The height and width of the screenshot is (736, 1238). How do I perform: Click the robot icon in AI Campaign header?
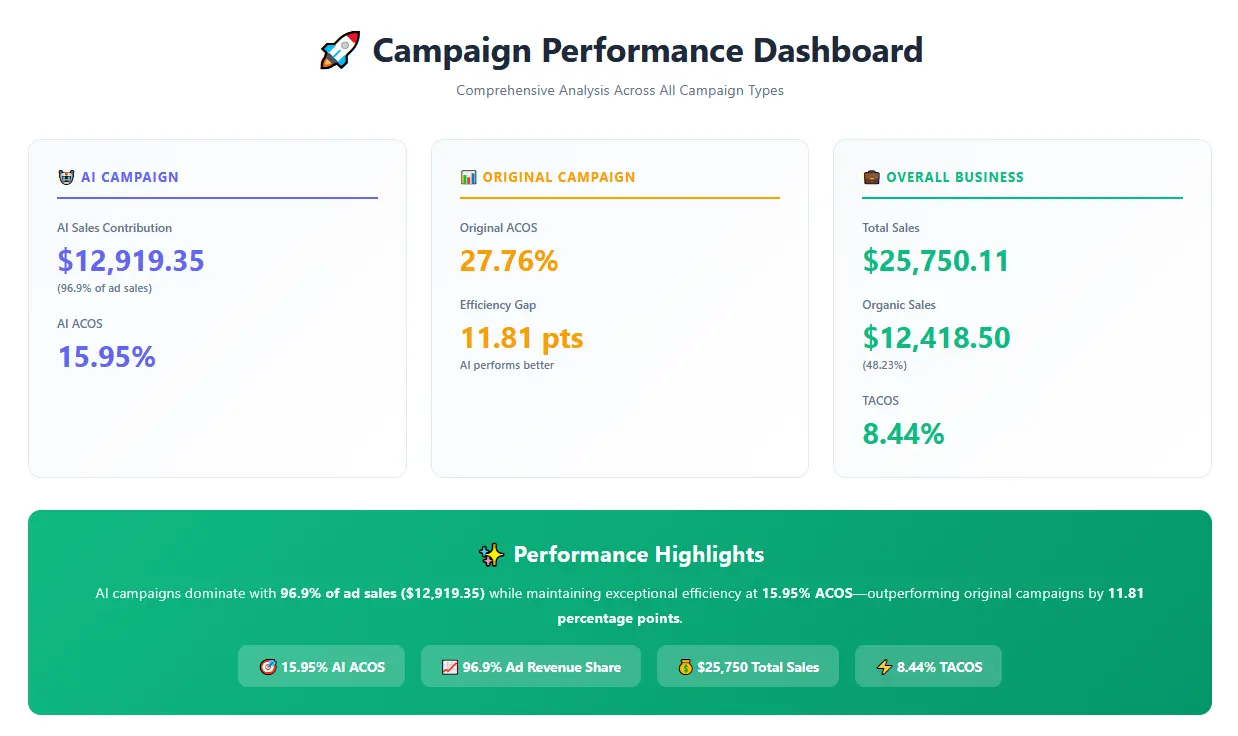66,177
